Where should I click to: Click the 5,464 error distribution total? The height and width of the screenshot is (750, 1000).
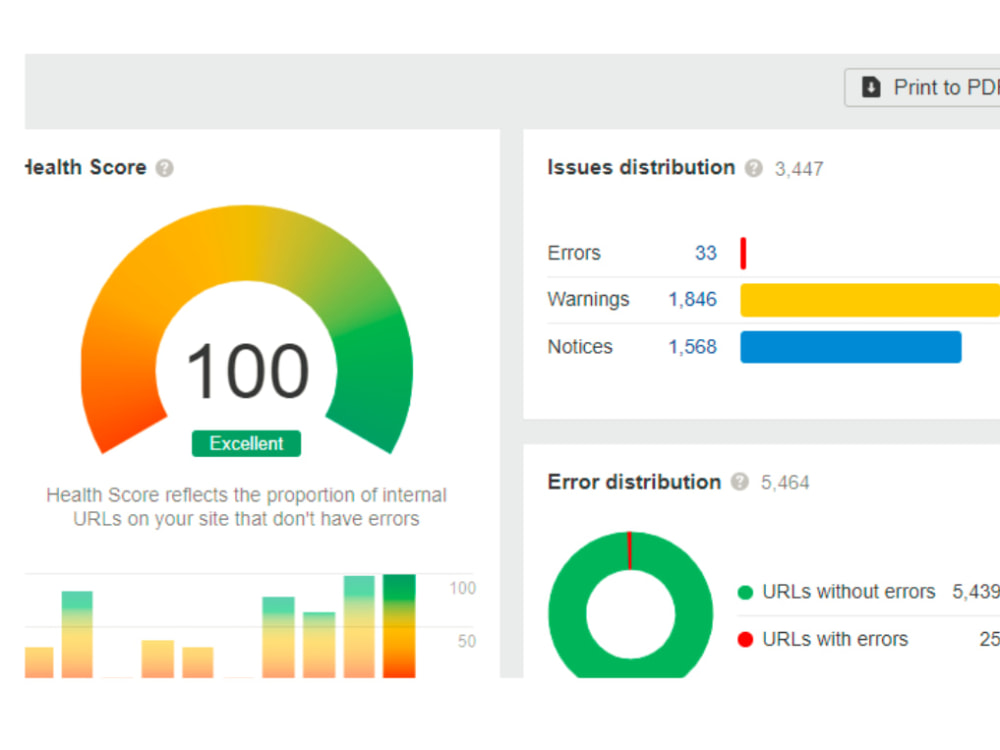[785, 483]
